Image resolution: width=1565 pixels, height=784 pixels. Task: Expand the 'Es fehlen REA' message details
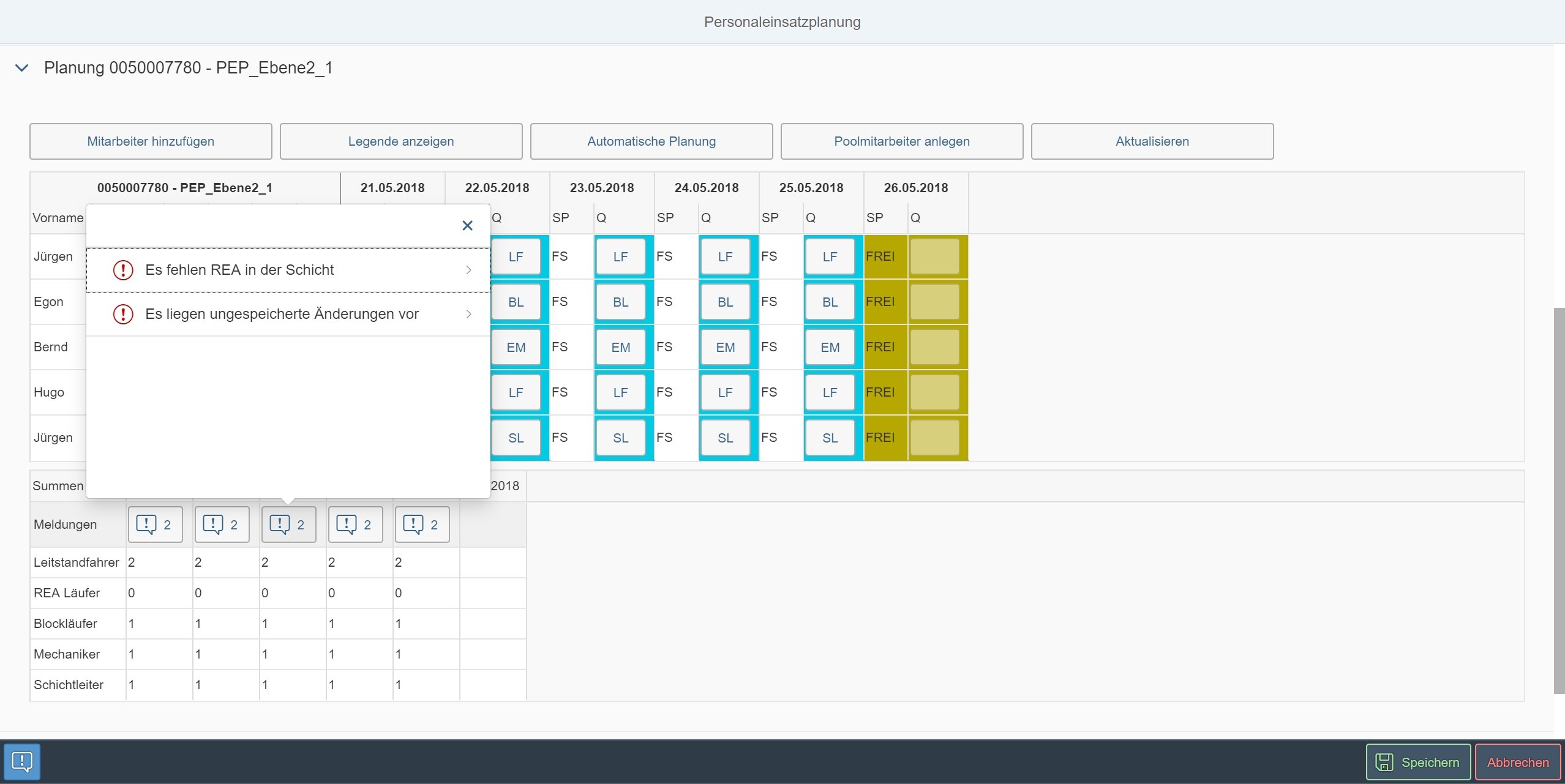[x=288, y=270]
